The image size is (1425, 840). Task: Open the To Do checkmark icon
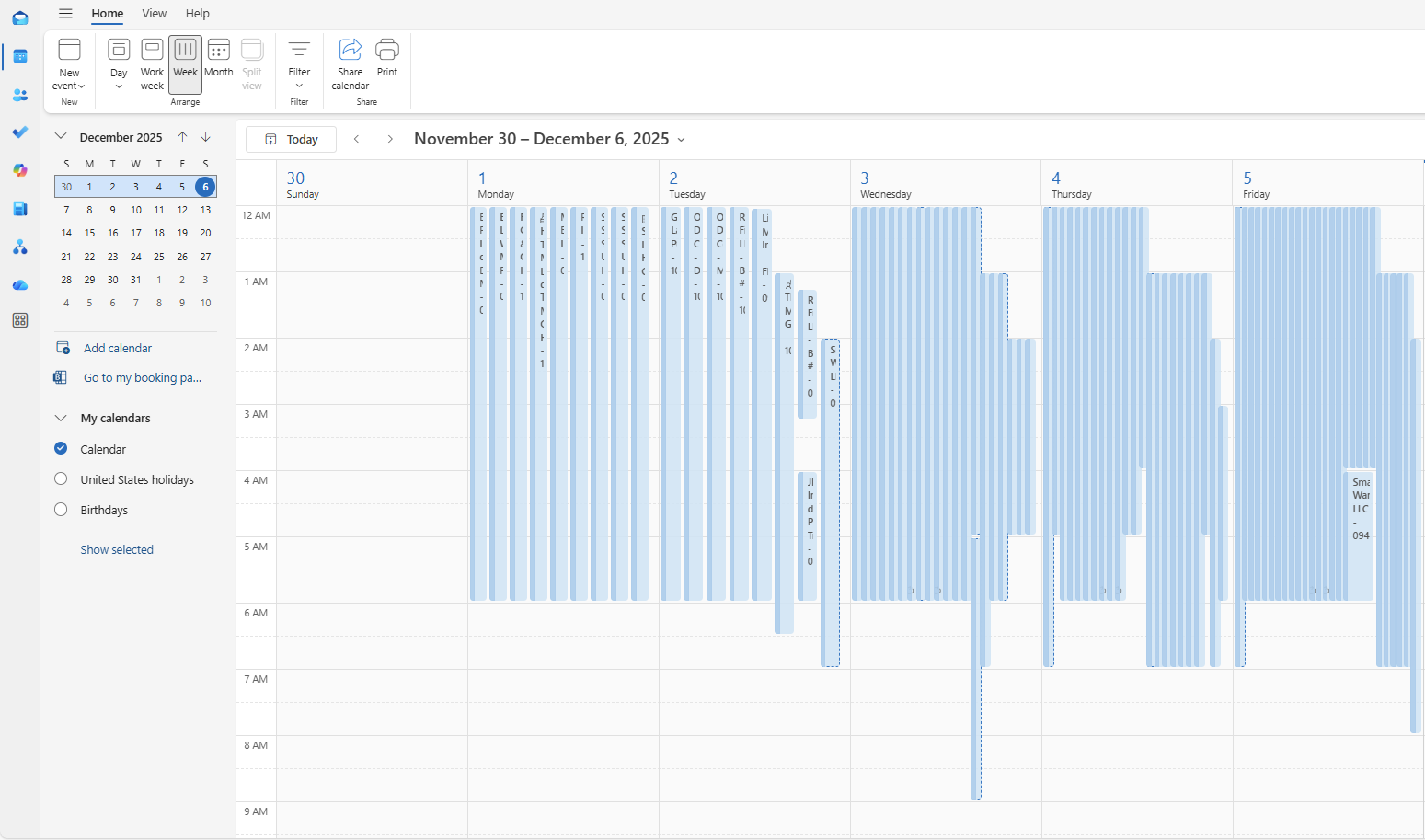(x=20, y=132)
